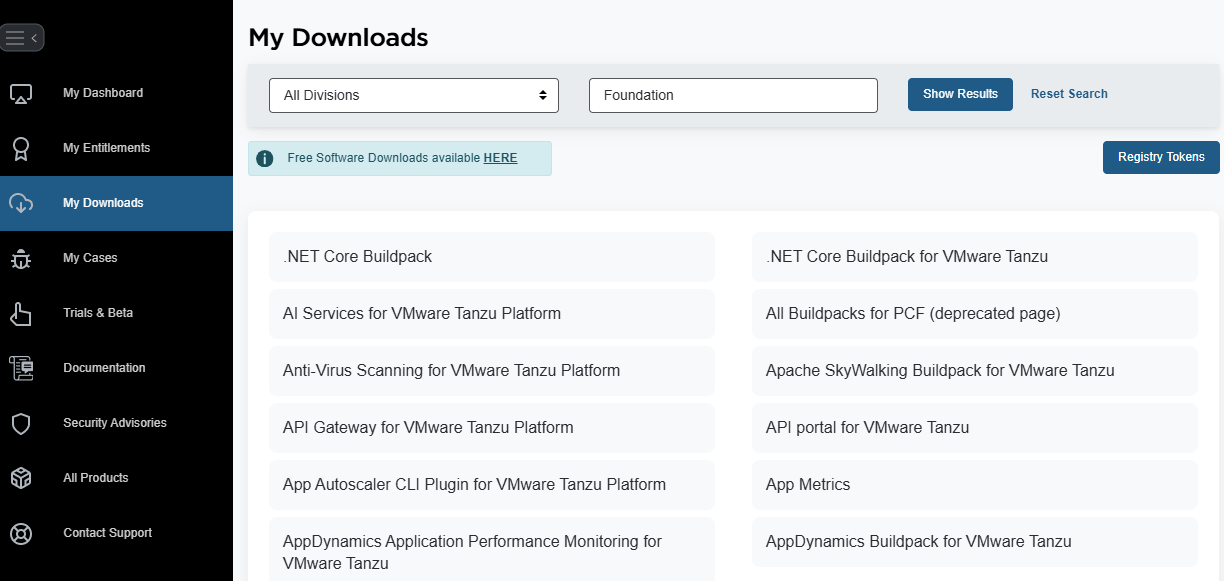This screenshot has height=581, width=1224.
Task: Click the Contact Support lifebuoy icon
Action: [21, 534]
